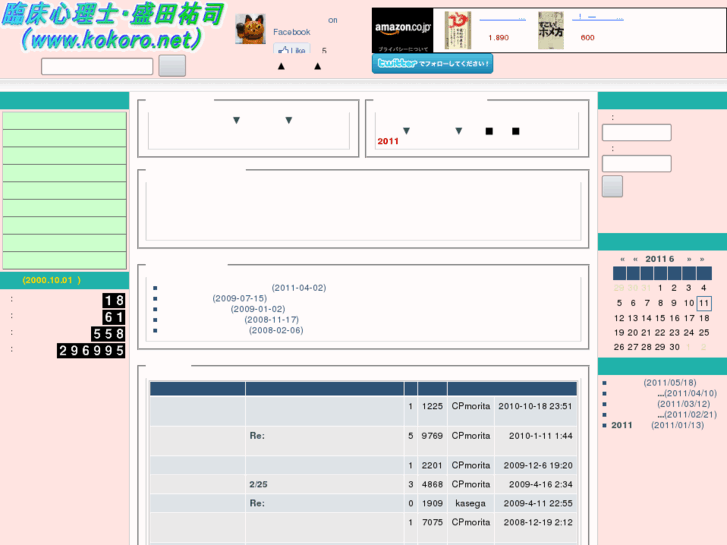
Task: Follow the Facebook link beside the cat
Action: pyautogui.click(x=292, y=32)
